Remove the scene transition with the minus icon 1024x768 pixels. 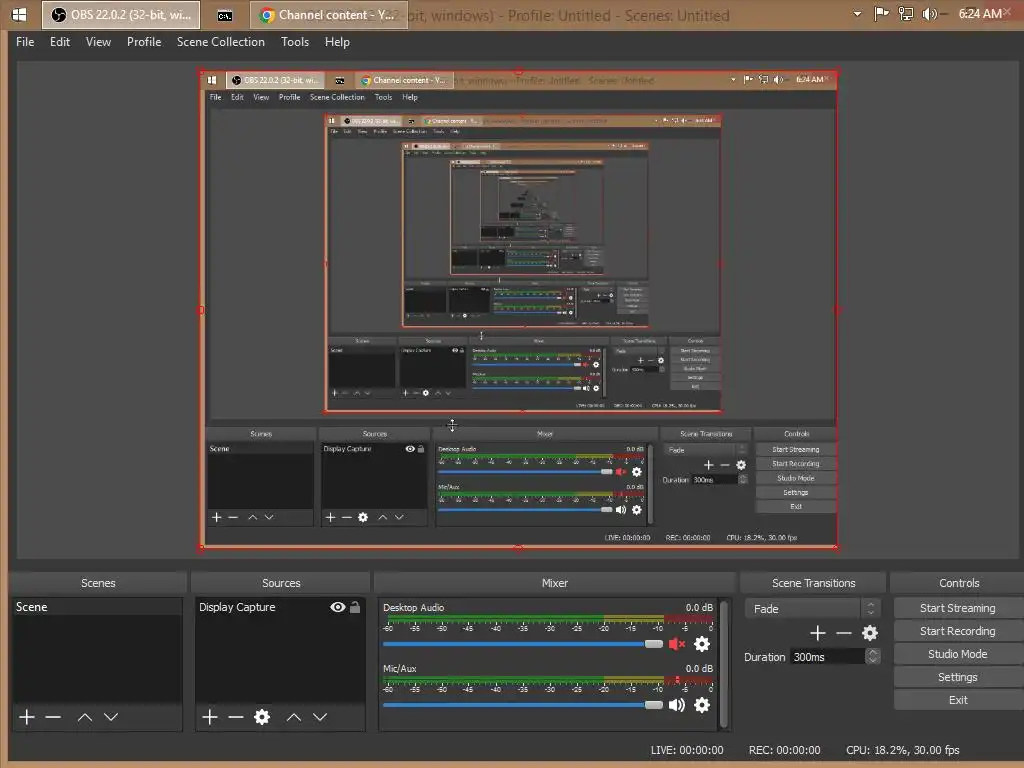(x=844, y=633)
